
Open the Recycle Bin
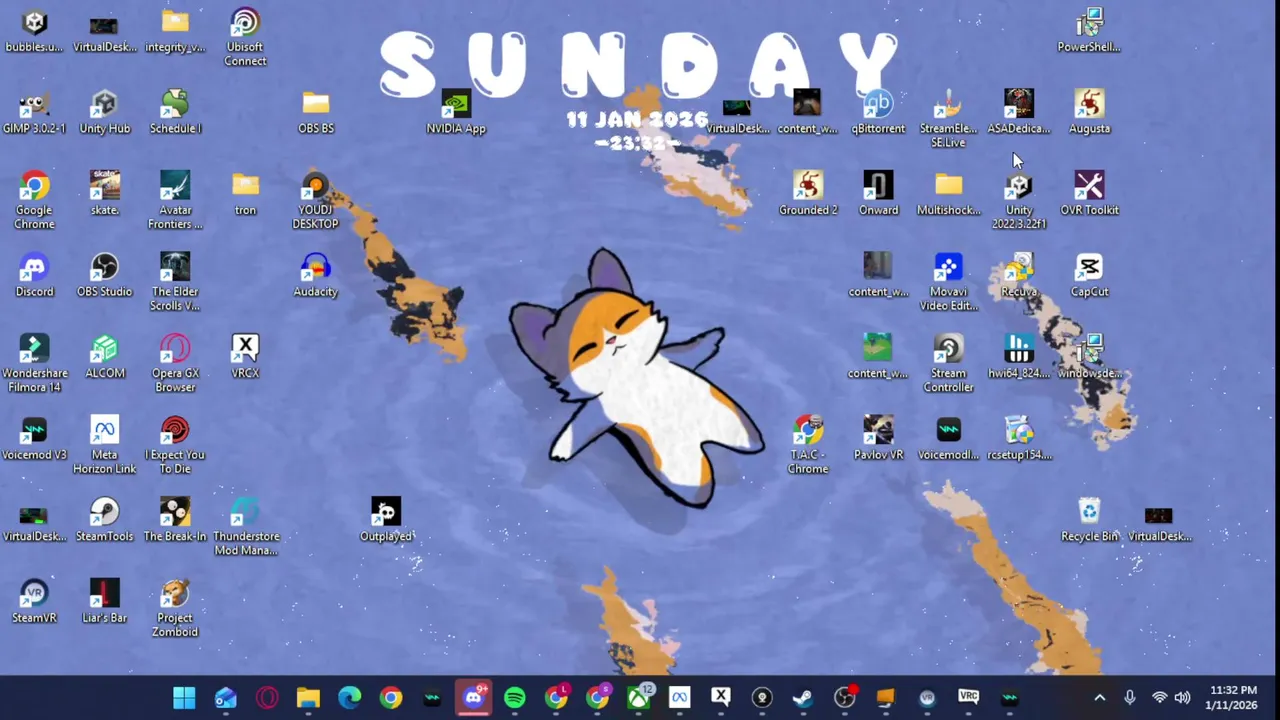(x=1089, y=521)
